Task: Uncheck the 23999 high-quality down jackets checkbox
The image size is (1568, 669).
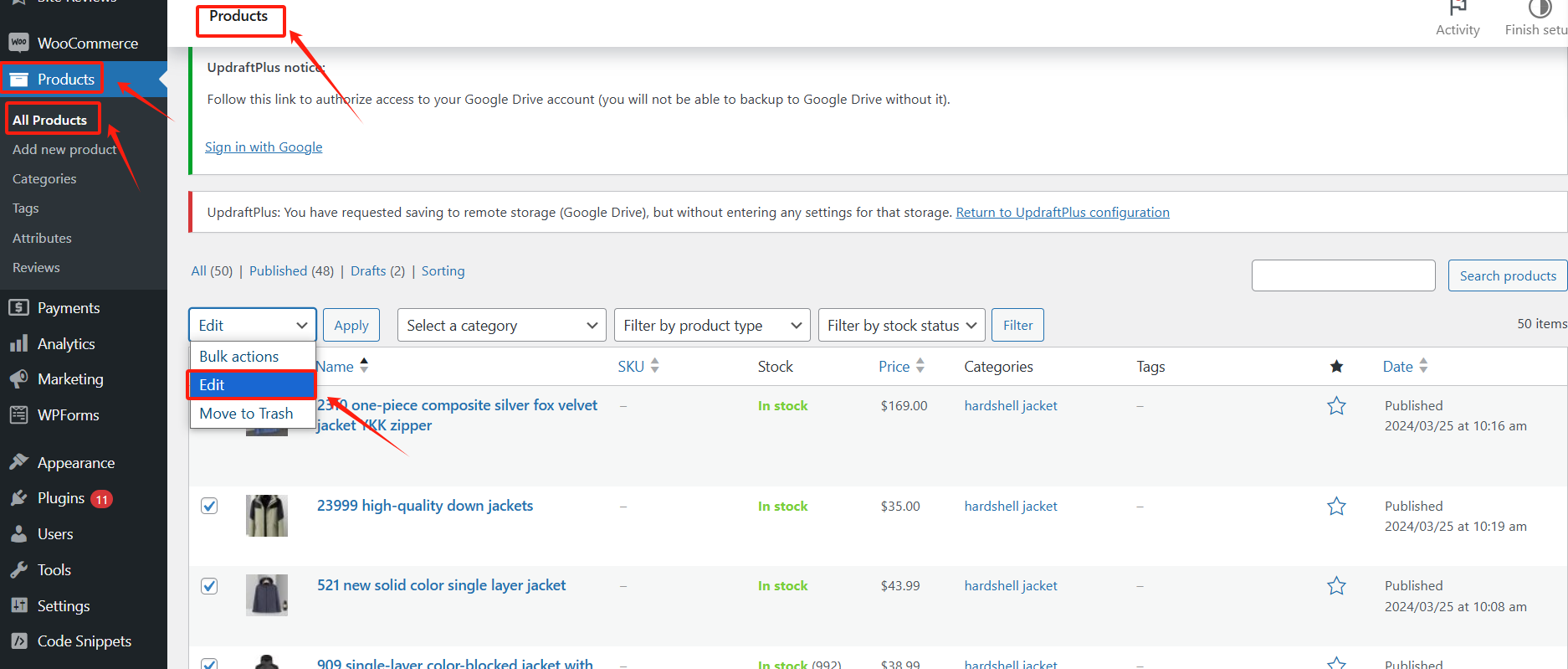Action: click(x=209, y=506)
